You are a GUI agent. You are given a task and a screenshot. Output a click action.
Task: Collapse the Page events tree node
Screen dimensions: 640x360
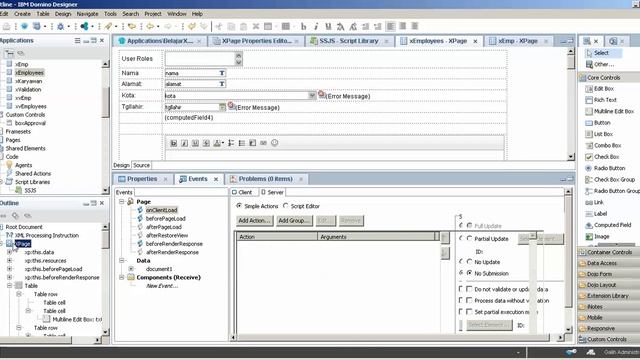[x=122, y=202]
